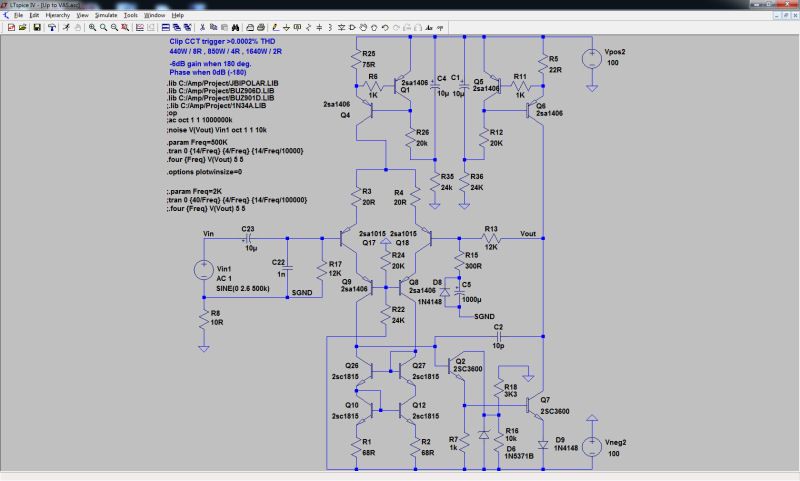
Task: Select the Place Resistor tool
Action: tap(308, 28)
